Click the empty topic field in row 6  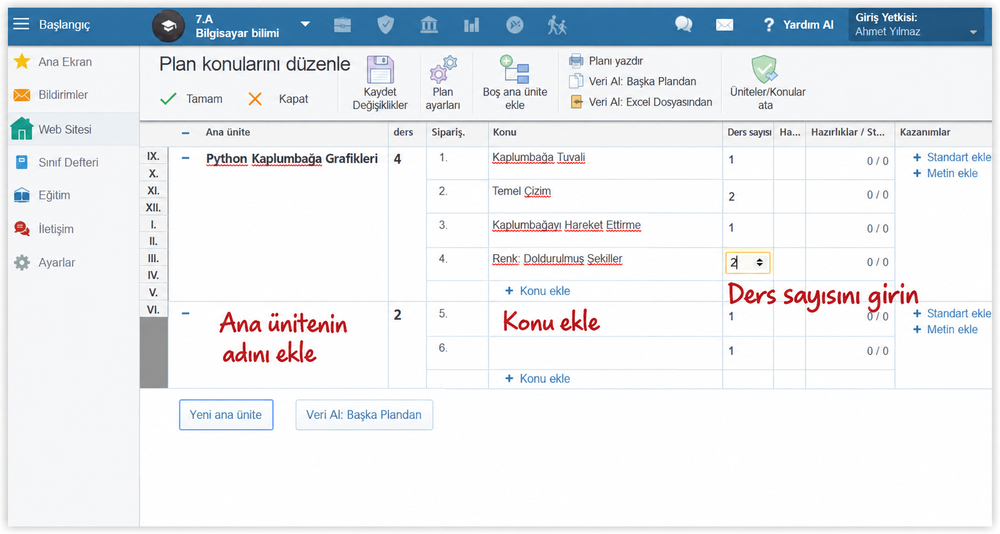tap(605, 351)
